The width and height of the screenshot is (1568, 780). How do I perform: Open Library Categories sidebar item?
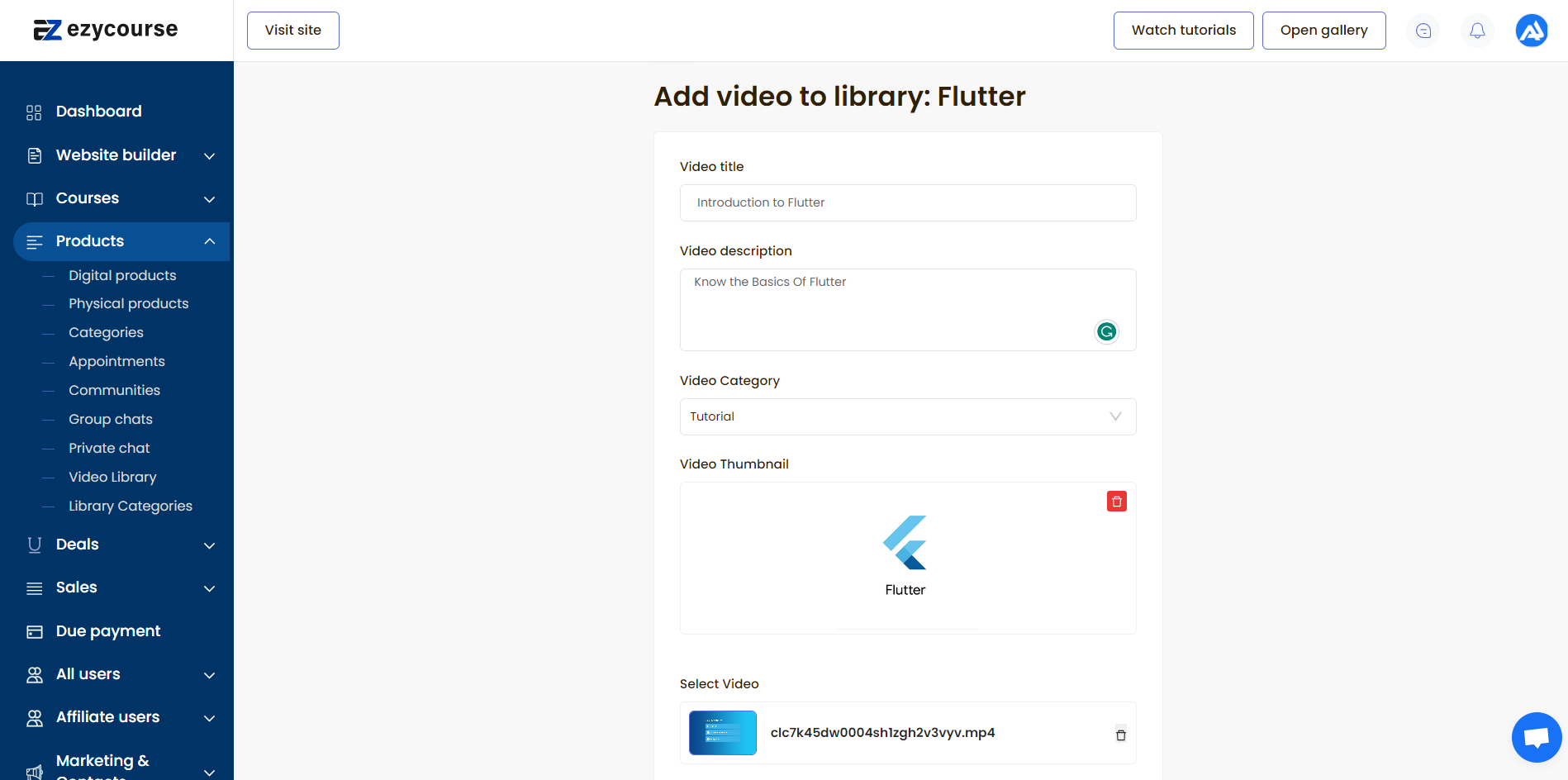coord(131,506)
